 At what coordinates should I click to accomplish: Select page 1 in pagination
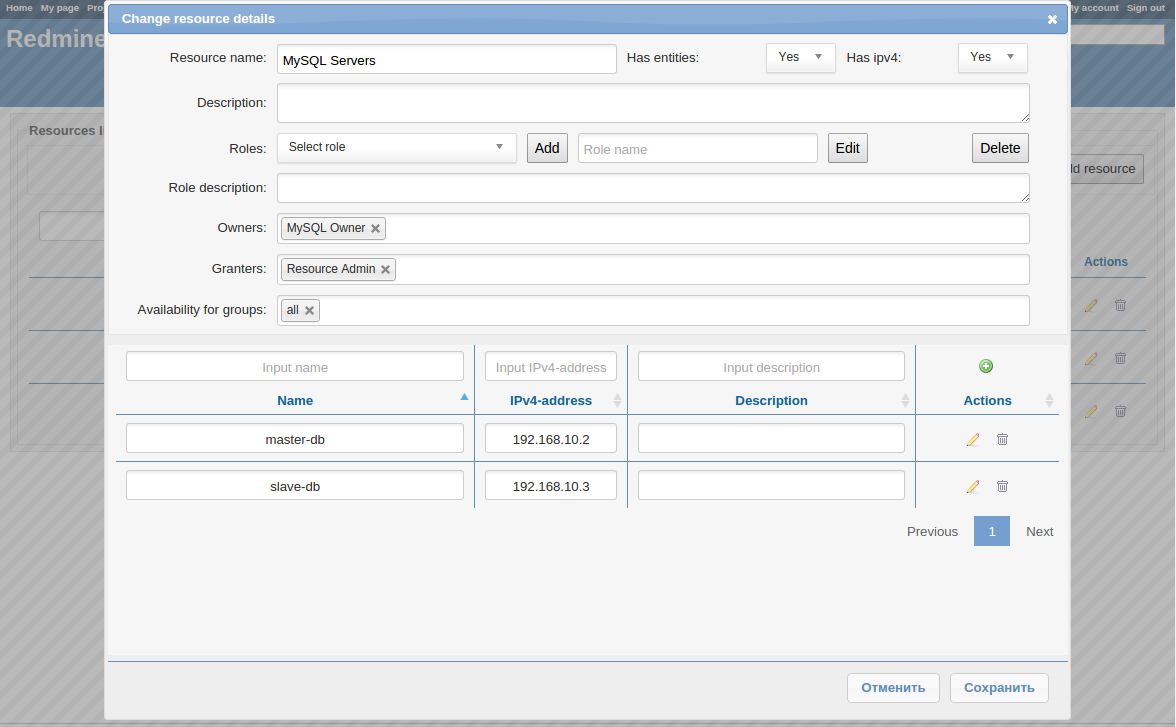coord(992,531)
